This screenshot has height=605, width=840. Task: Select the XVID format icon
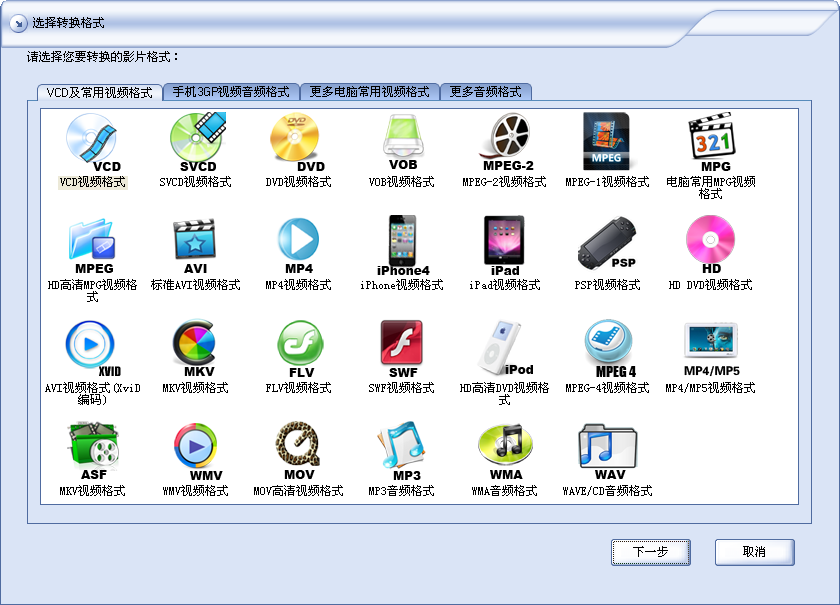click(x=93, y=349)
